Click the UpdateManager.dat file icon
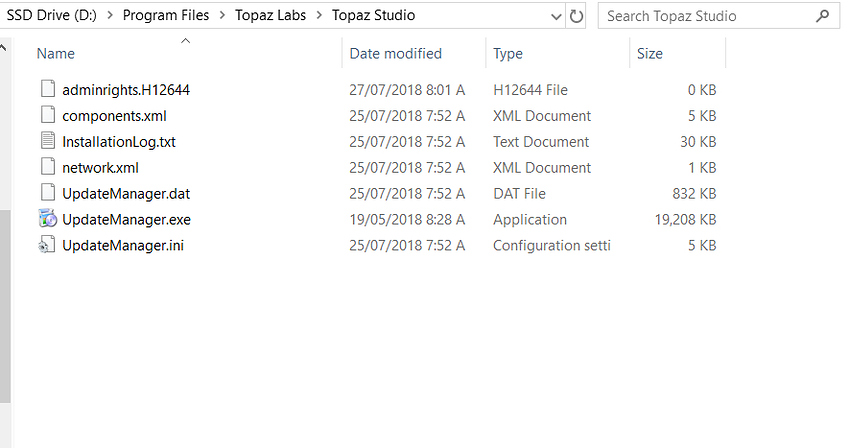 click(48, 193)
